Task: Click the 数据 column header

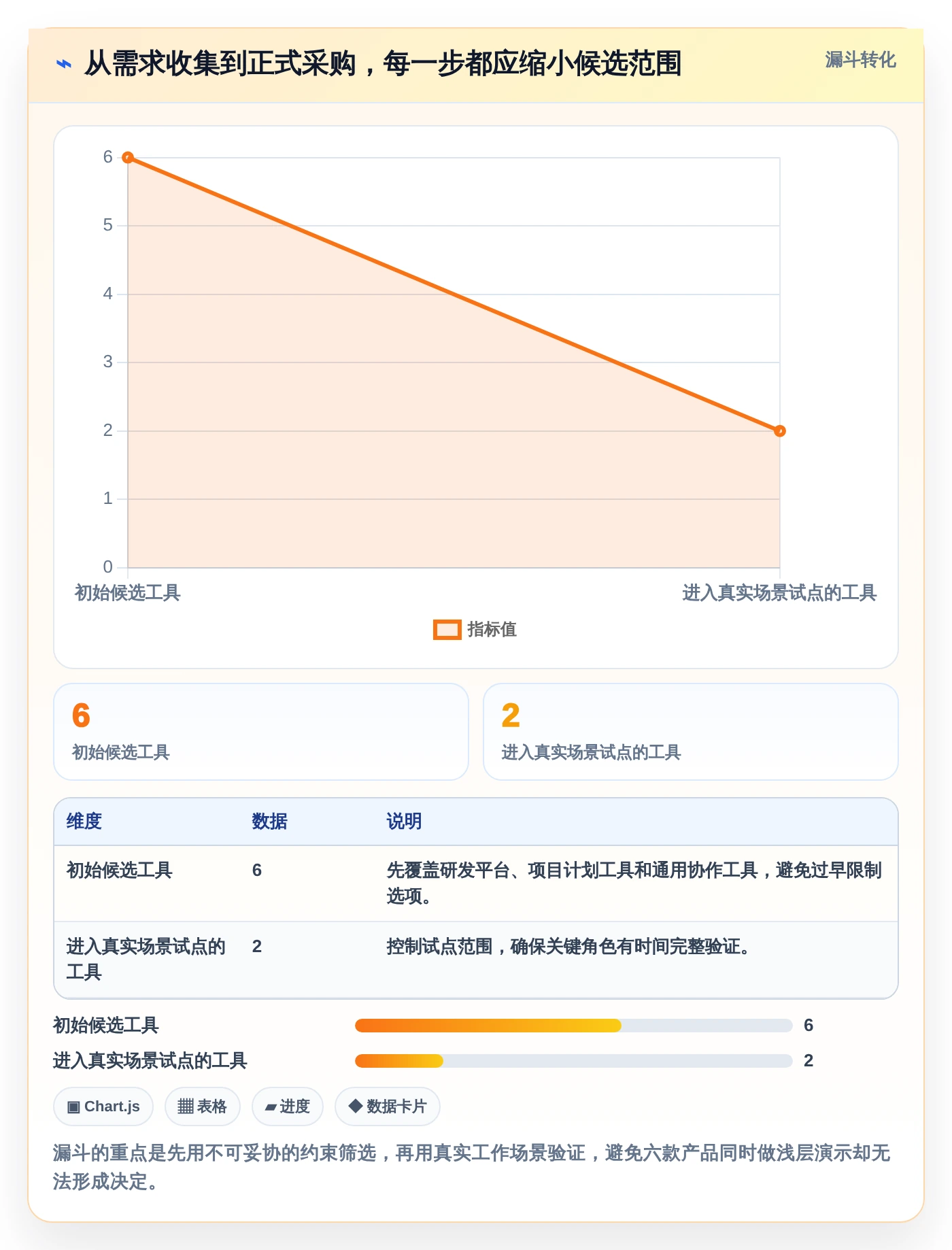Action: (x=269, y=822)
